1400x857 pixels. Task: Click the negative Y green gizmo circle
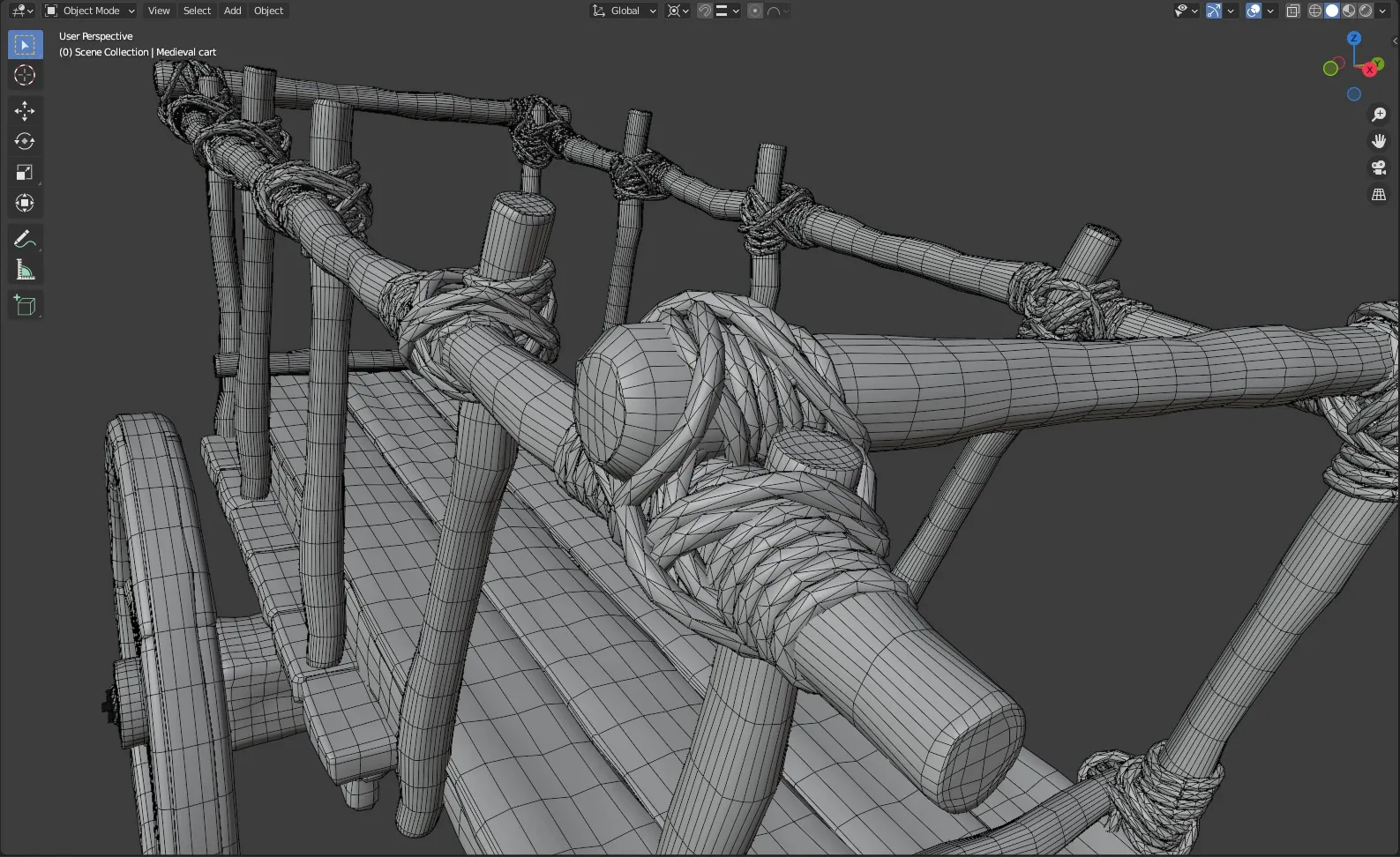pyautogui.click(x=1330, y=69)
